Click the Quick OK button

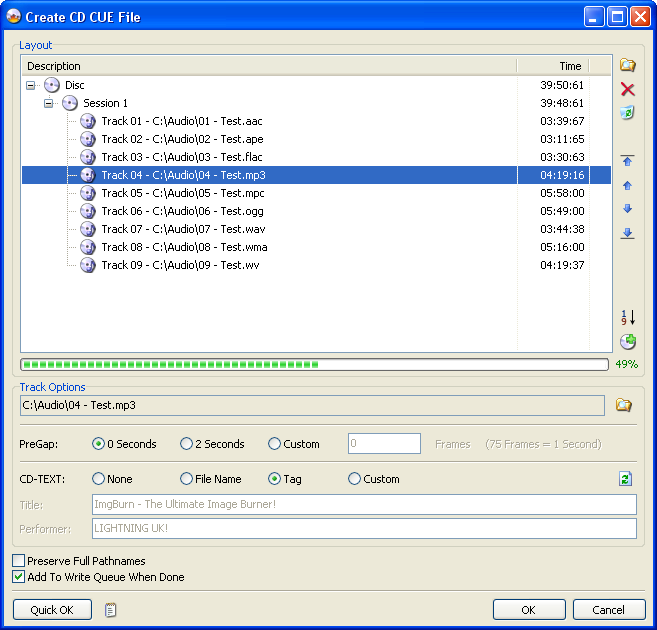coord(52,609)
